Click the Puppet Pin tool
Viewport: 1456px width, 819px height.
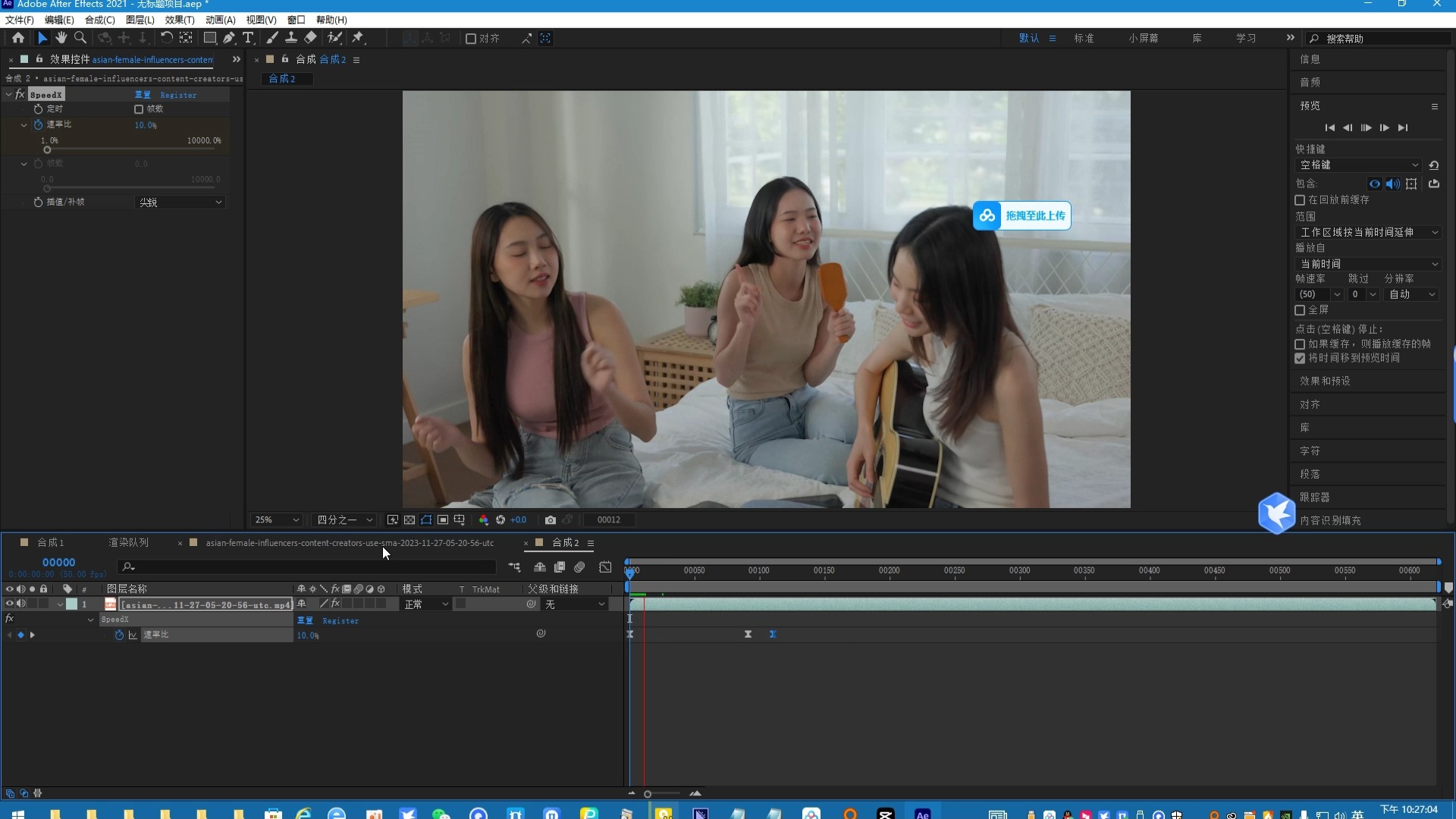pyautogui.click(x=358, y=38)
